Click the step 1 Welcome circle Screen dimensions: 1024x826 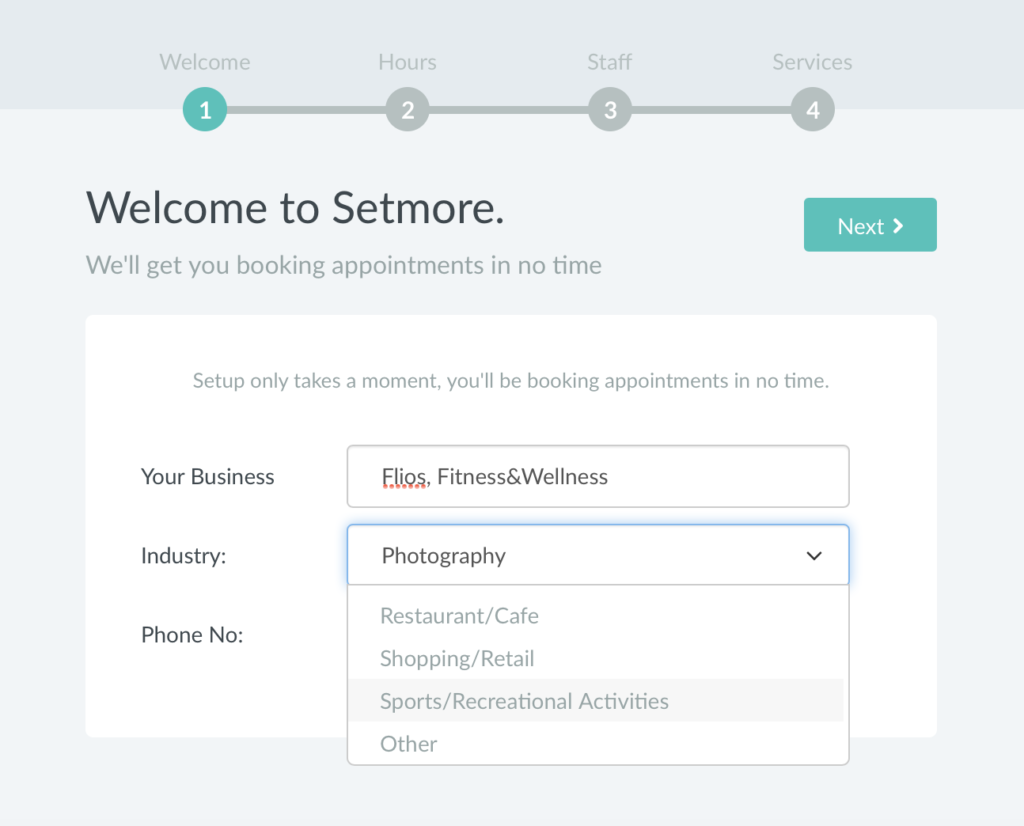pos(204,110)
